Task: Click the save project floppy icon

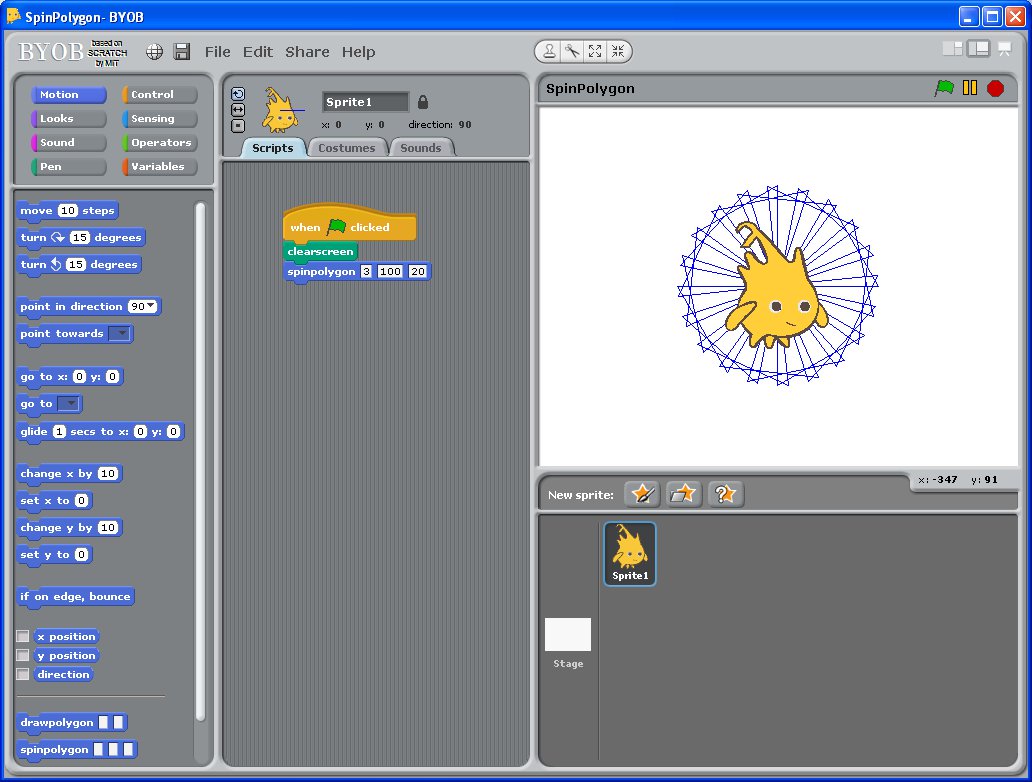Action: pyautogui.click(x=182, y=51)
